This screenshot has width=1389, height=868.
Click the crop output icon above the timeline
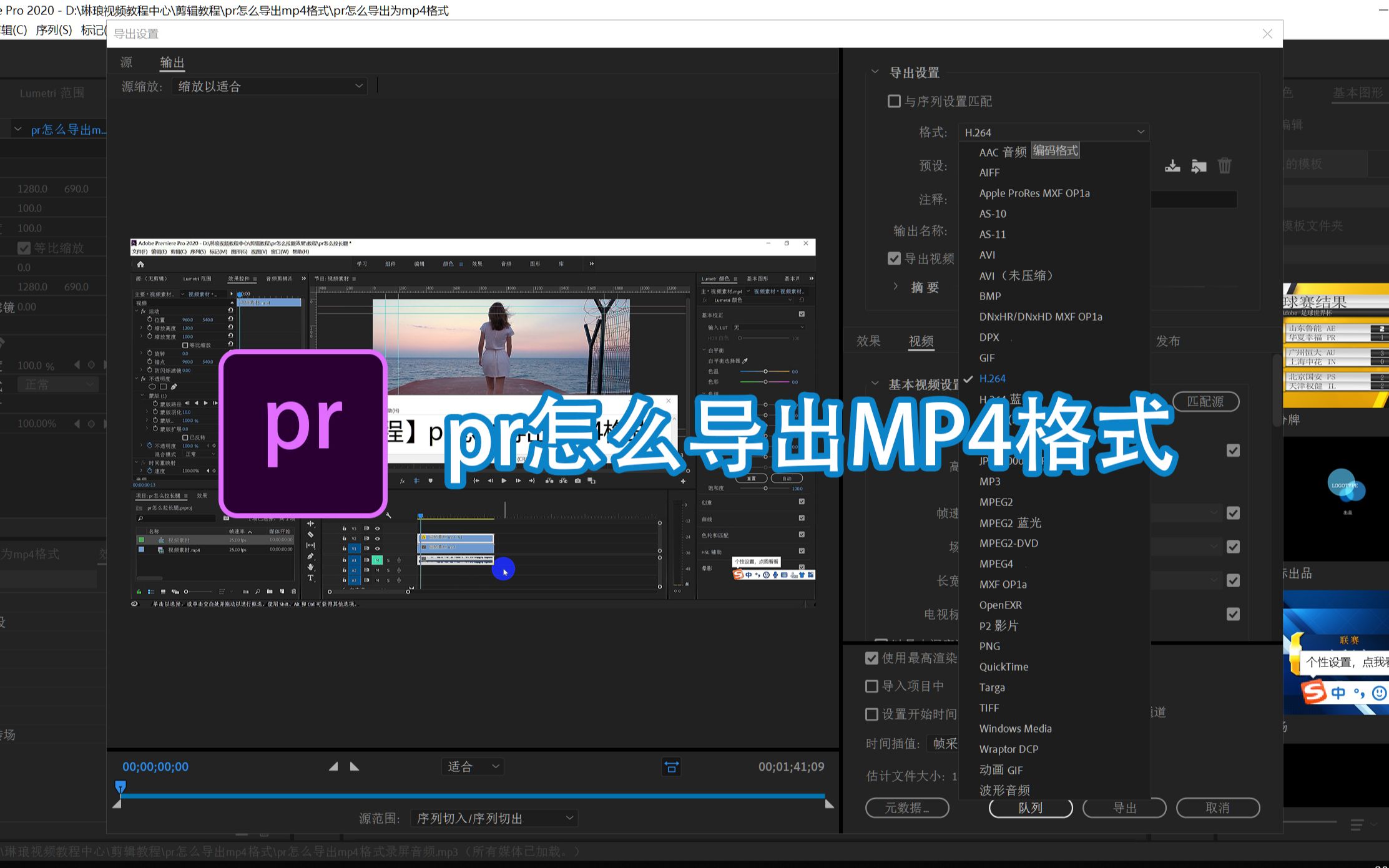click(671, 767)
